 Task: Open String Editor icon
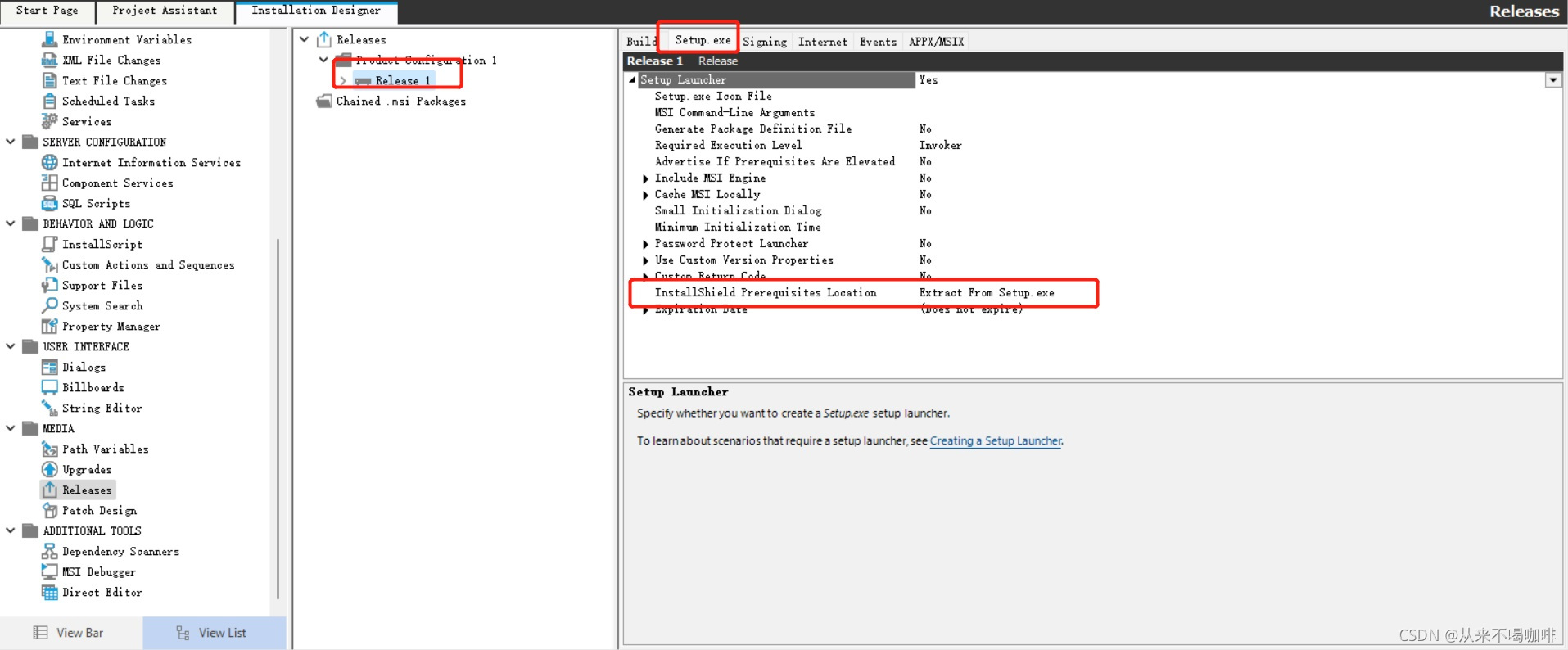[x=49, y=408]
